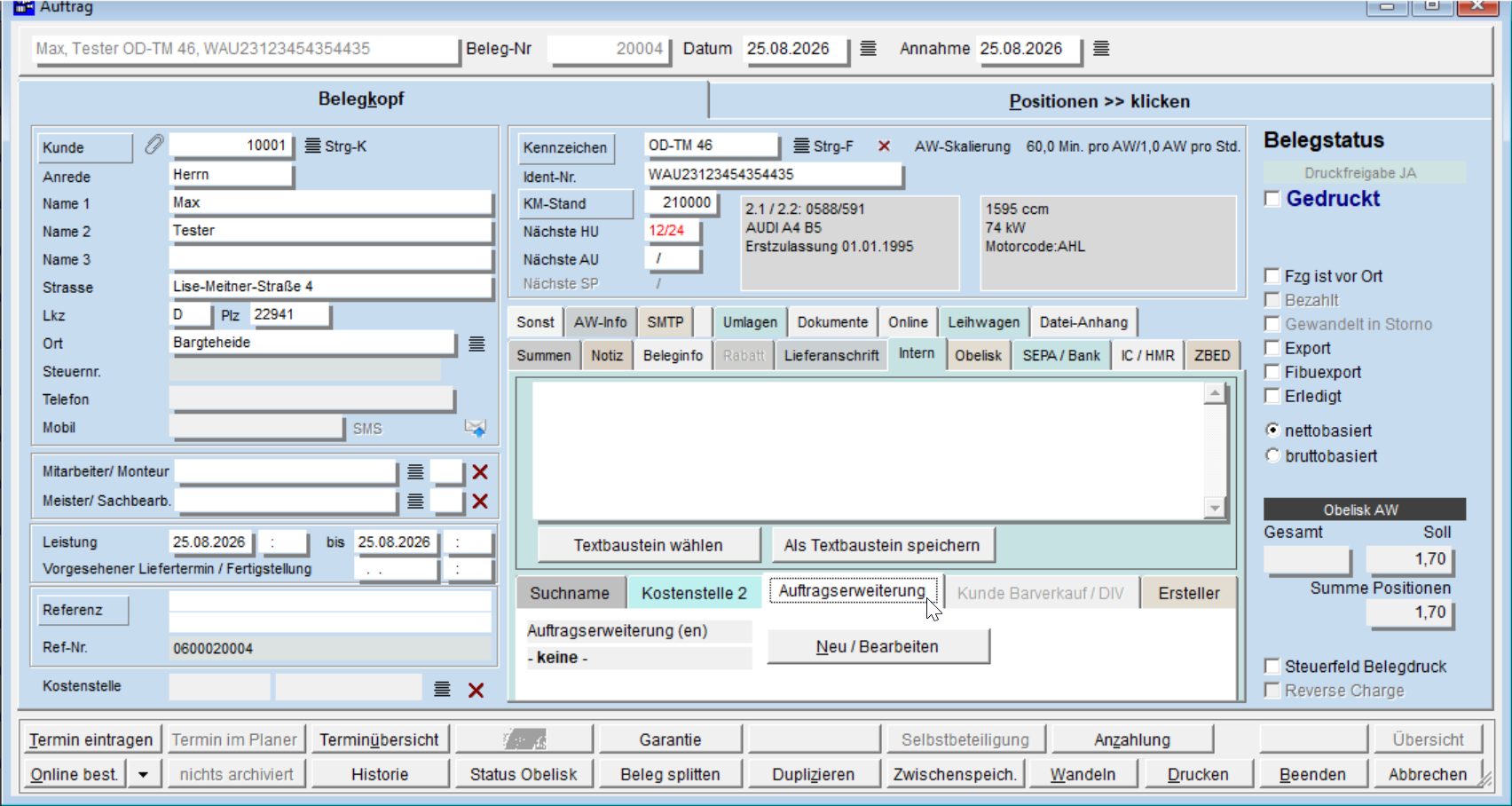Screen dimensions: 1512x806
Task: Click the paperclip attachment icon beside Kunde
Action: [154, 145]
